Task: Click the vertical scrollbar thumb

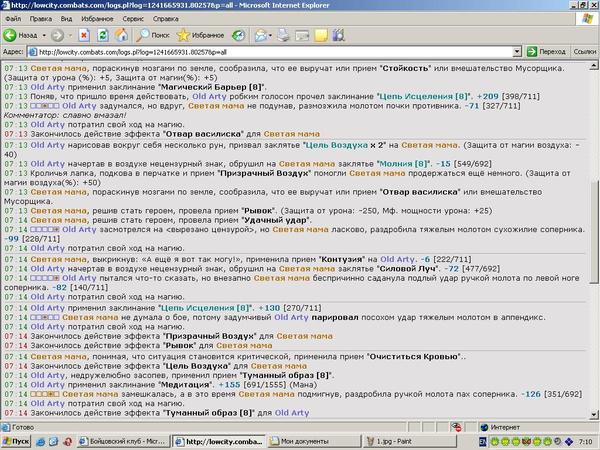Action: pyautogui.click(x=593, y=230)
